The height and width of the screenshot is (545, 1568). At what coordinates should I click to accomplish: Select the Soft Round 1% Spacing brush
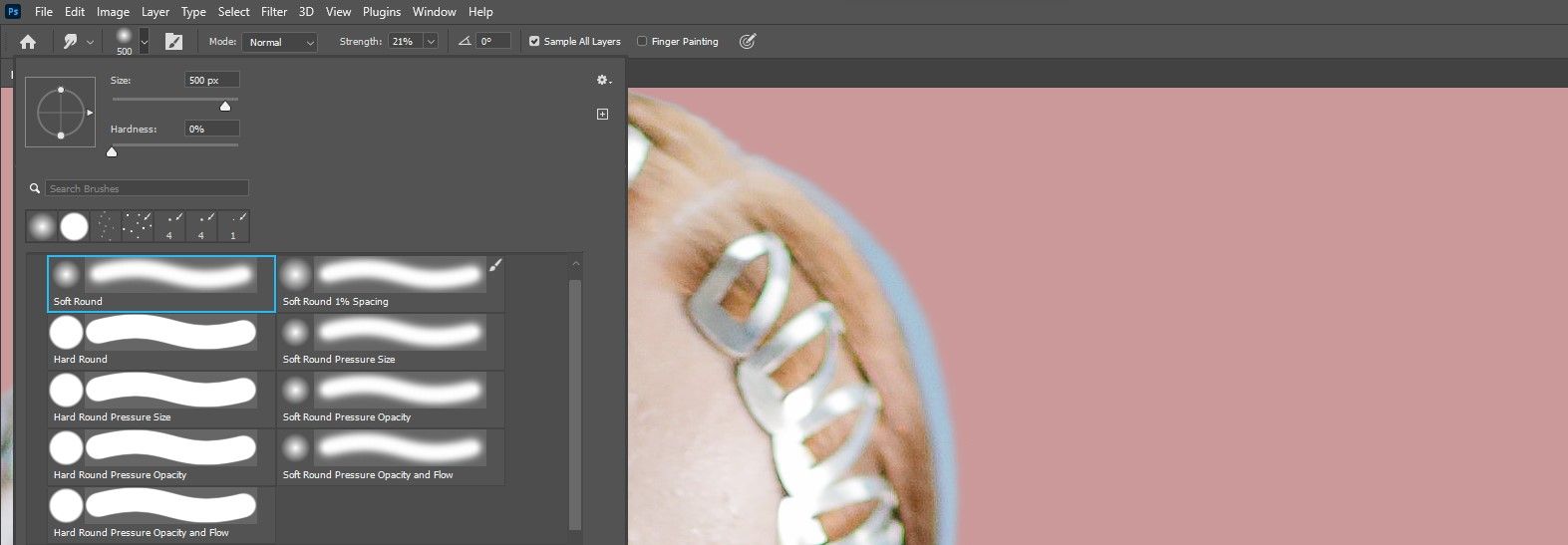[391, 284]
